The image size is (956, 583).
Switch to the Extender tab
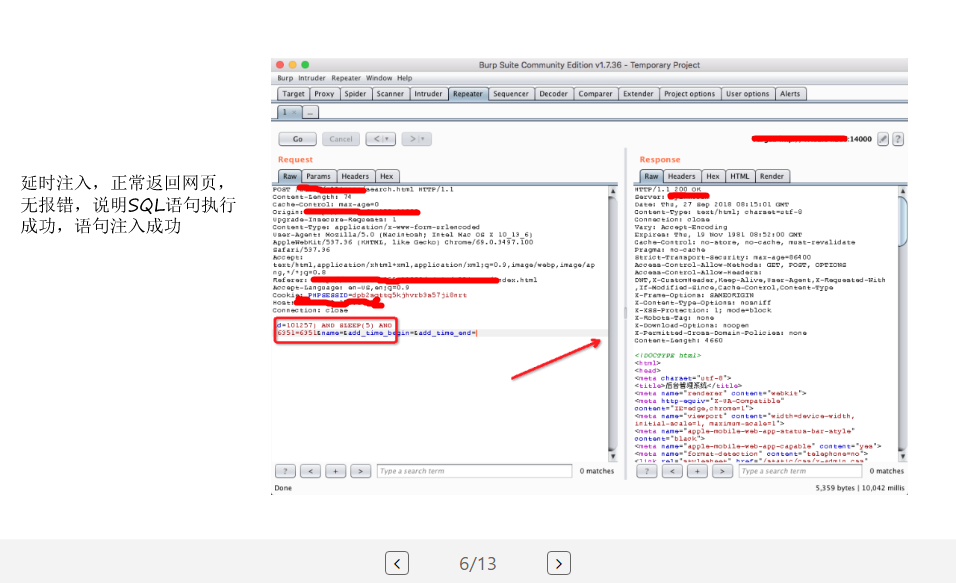[638, 94]
